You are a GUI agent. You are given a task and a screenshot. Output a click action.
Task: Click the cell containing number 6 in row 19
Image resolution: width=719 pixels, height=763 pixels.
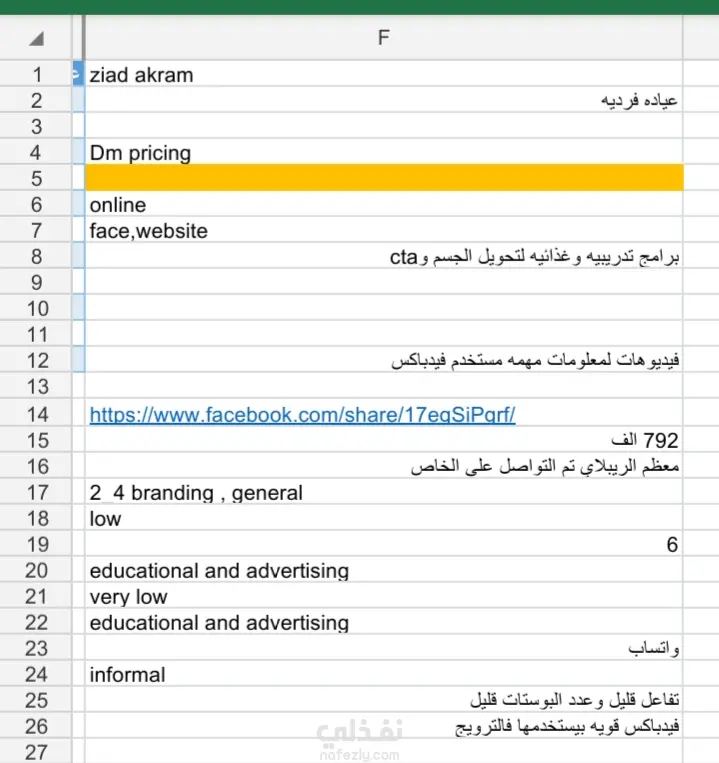[384, 545]
